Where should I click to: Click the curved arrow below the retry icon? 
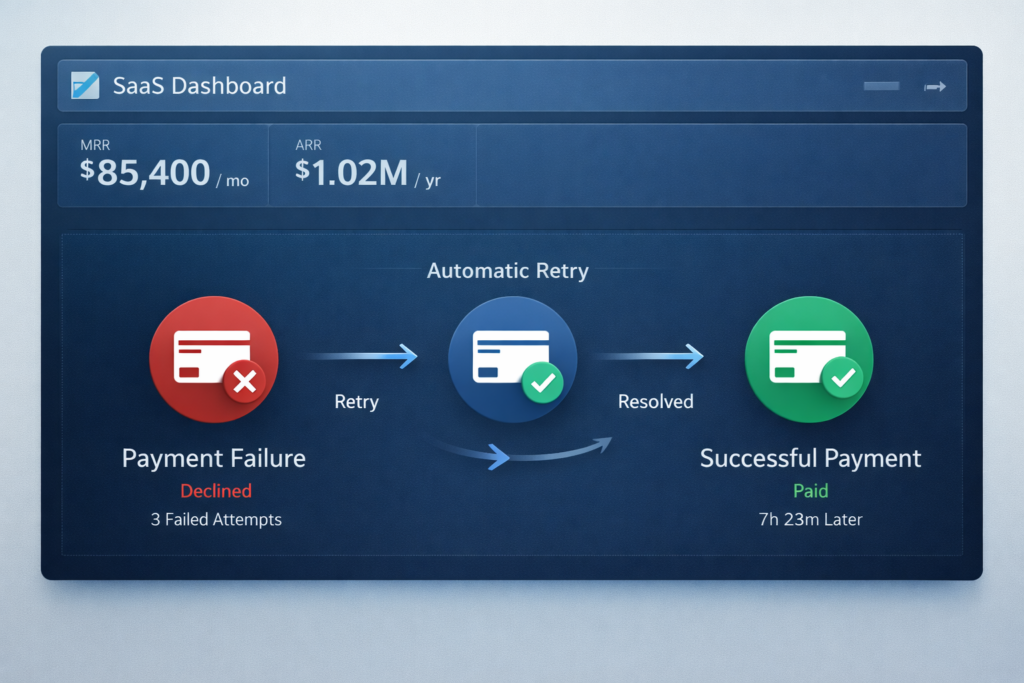pos(522,451)
